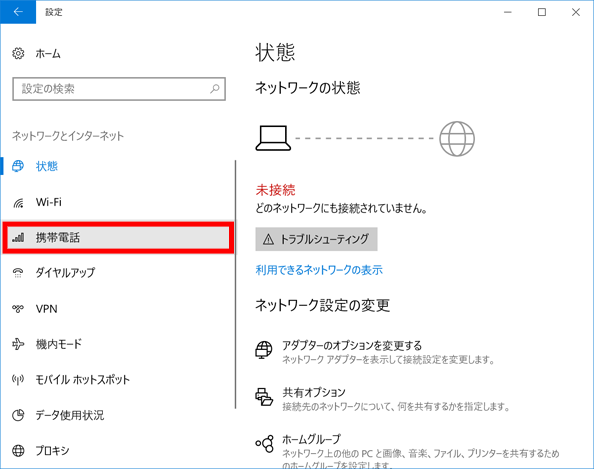Click the sidebar vertical scrollbar
This screenshot has width=594, height=469.
[235, 284]
